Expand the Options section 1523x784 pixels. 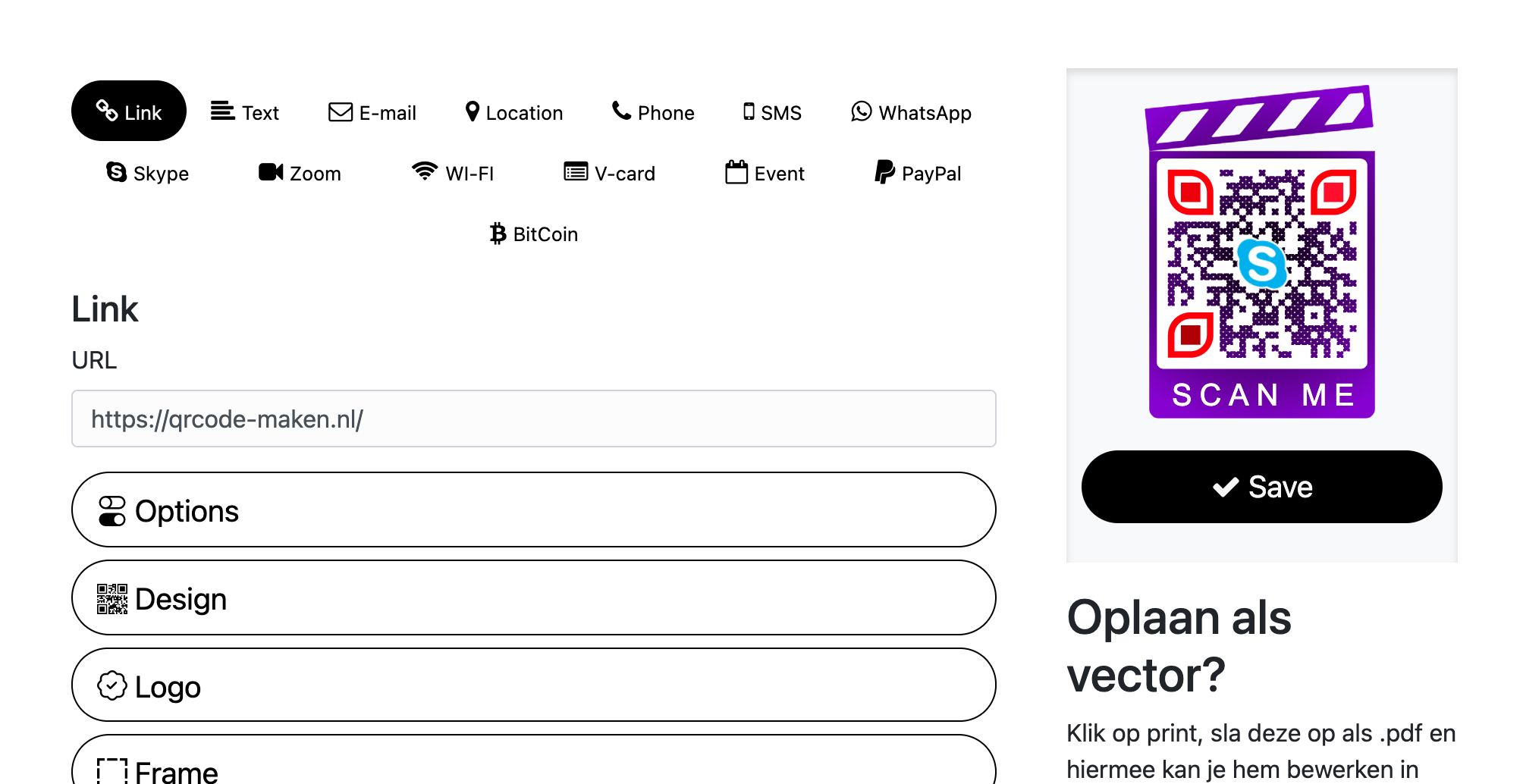pos(533,510)
